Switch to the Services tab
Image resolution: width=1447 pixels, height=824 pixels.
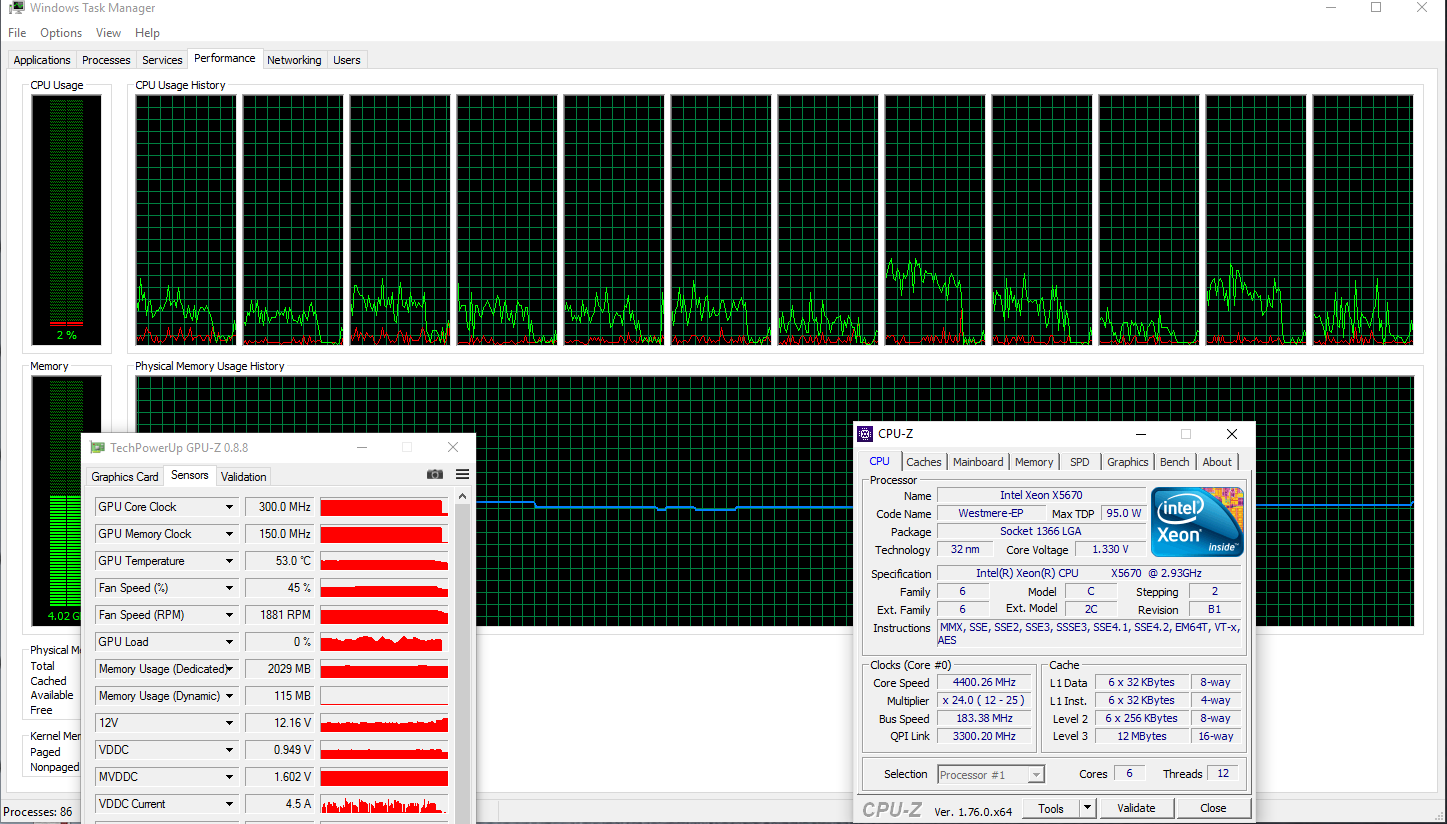coord(162,60)
